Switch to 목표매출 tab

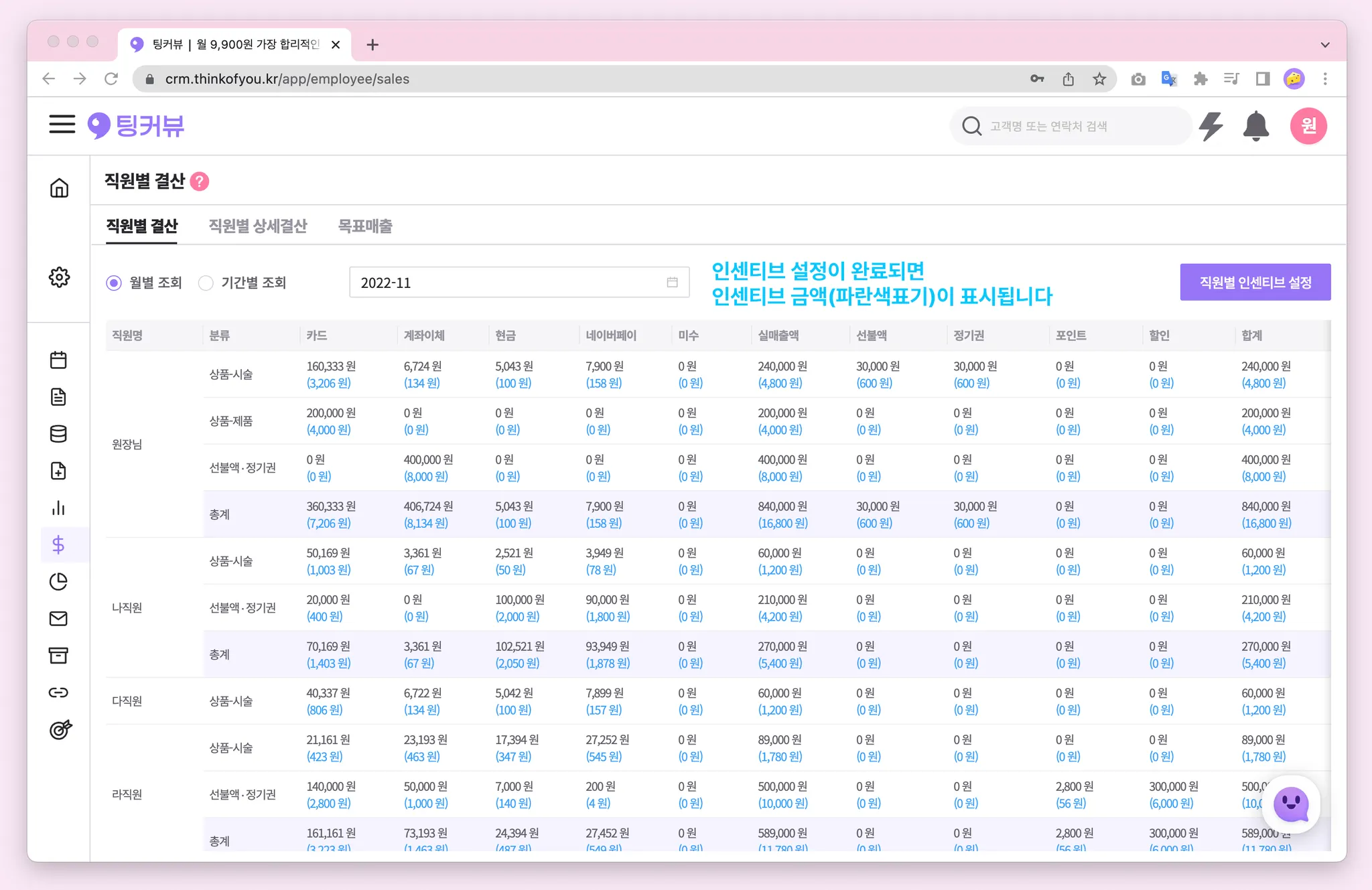[x=365, y=226]
